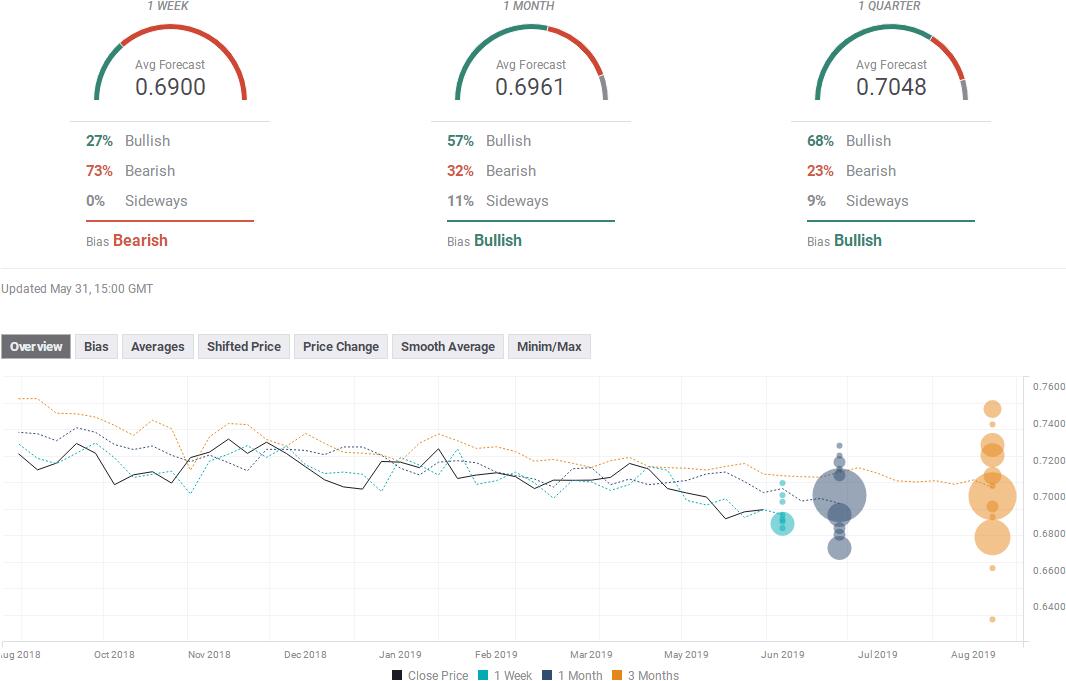Switch to the Price Change tab
The image size is (1066, 681).
pyautogui.click(x=341, y=347)
